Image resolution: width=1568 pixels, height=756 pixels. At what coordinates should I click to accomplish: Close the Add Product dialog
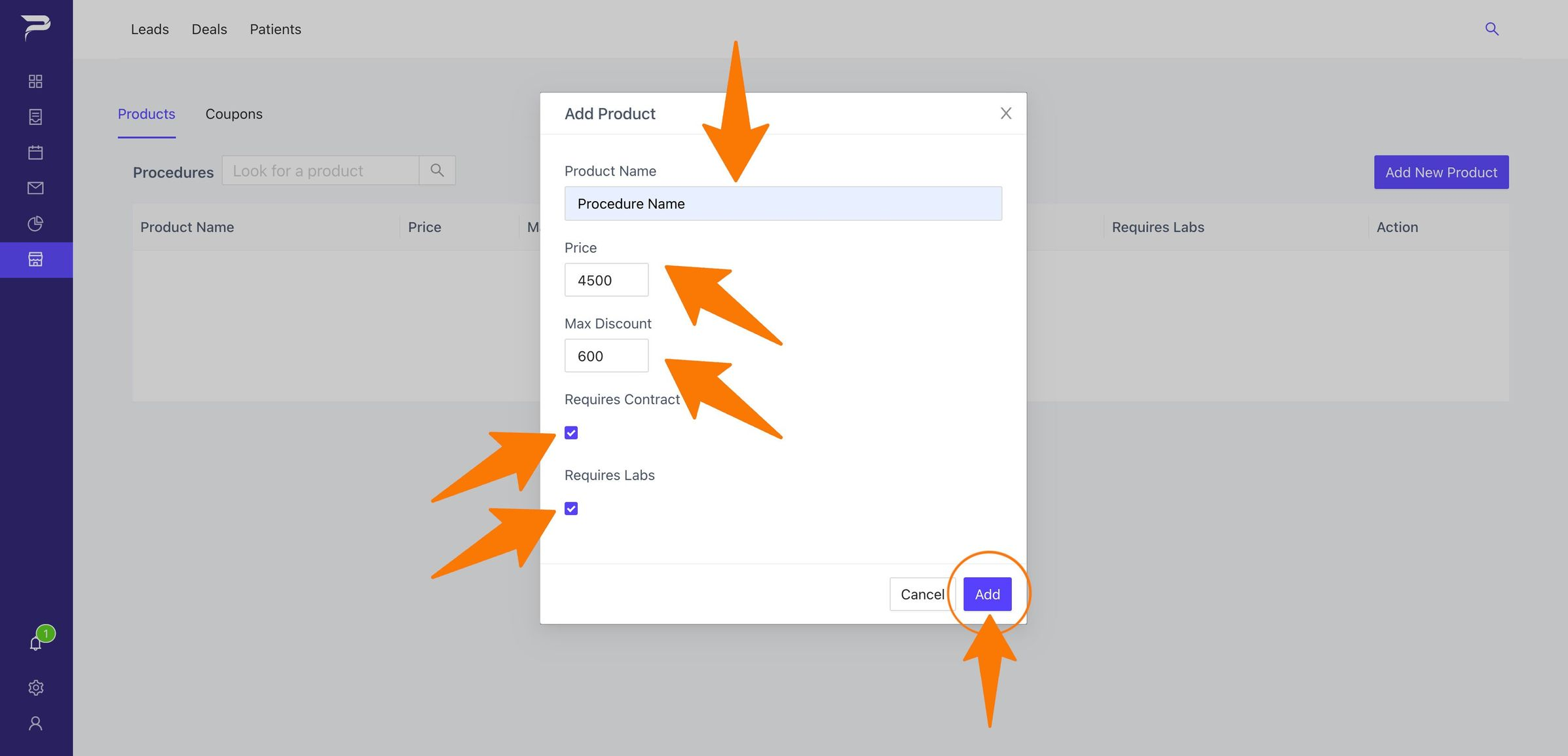(1006, 113)
